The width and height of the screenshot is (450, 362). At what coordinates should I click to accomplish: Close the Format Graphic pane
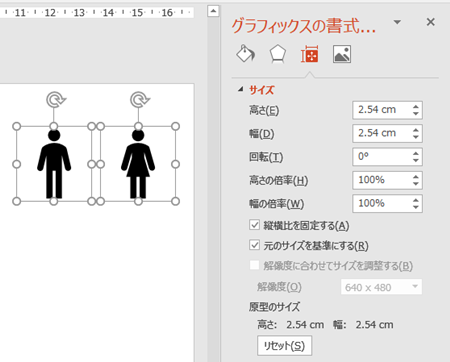(x=431, y=22)
